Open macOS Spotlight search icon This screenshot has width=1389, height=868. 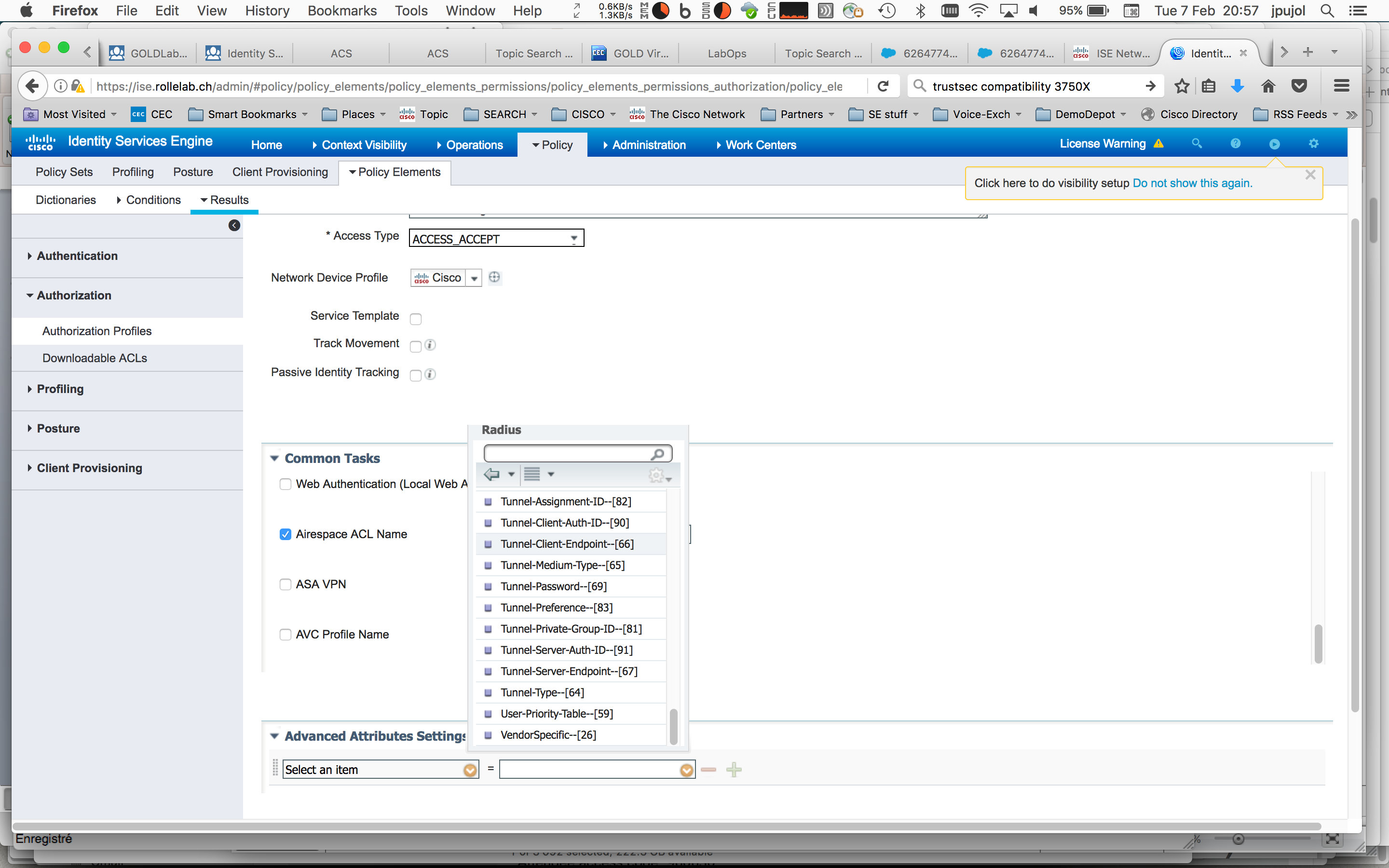[1327, 11]
